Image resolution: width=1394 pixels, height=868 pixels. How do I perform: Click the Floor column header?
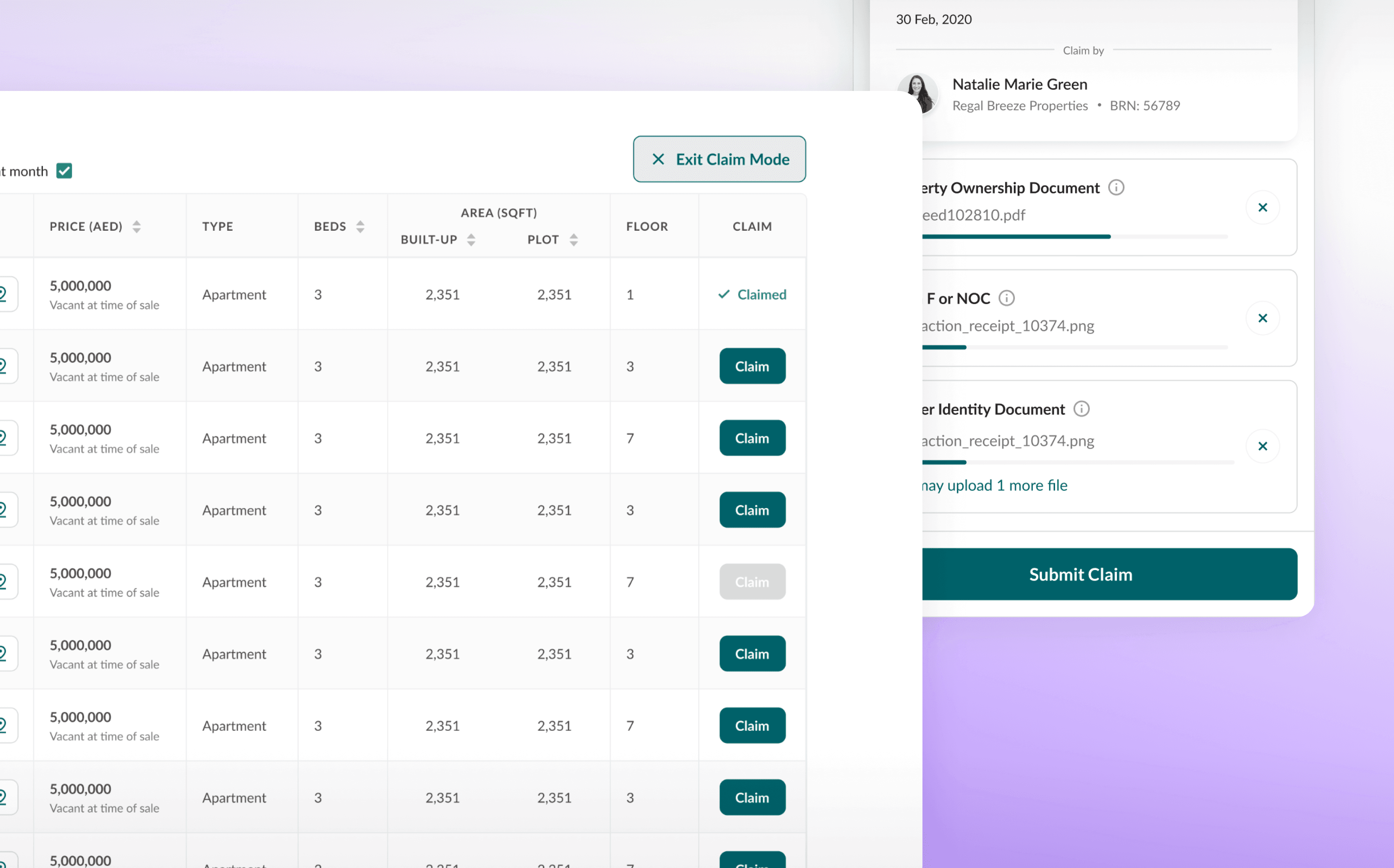tap(647, 226)
